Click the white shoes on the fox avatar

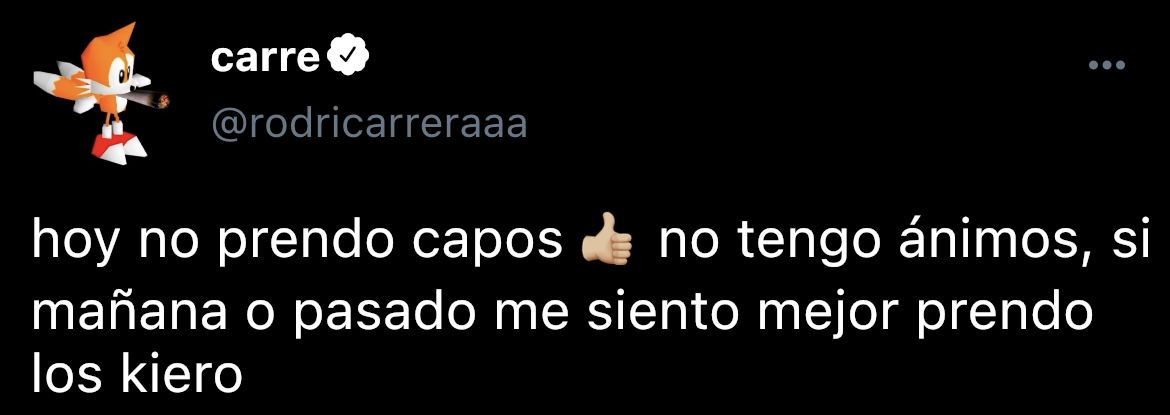[112, 142]
